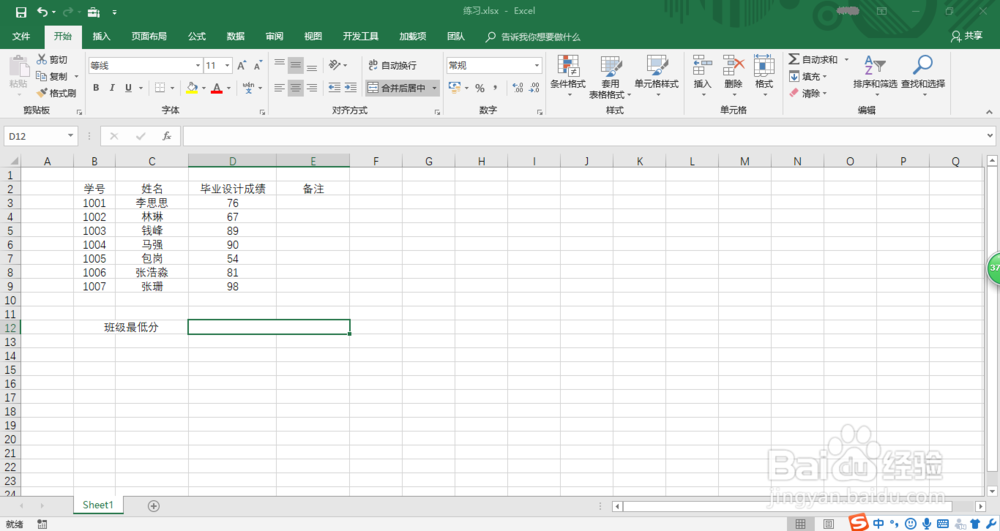Click the insert function fx icon

click(166, 136)
